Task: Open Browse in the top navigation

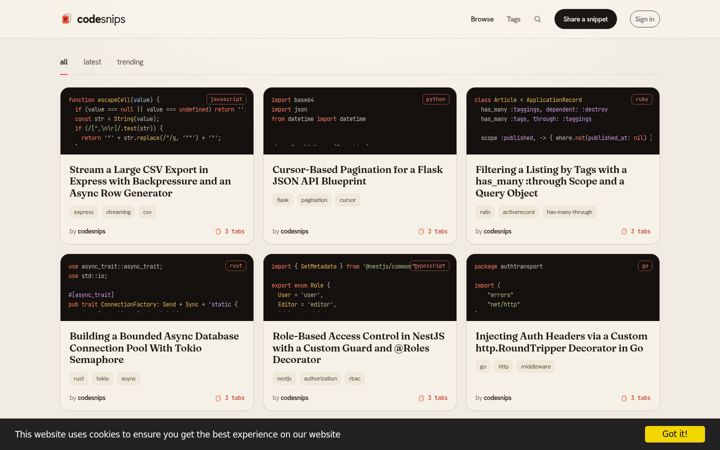Action: point(482,19)
